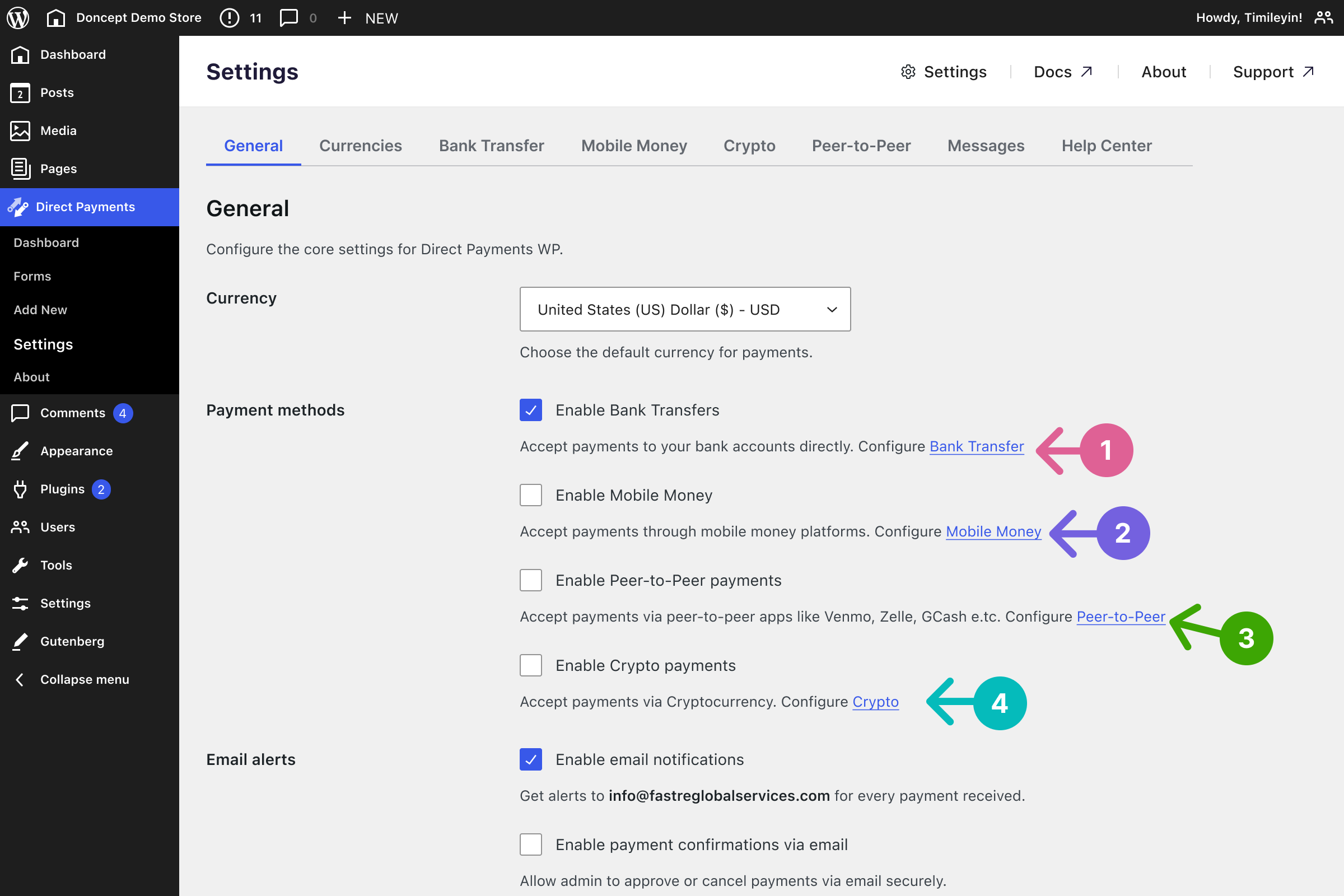1344x896 pixels.
Task: Click the plus icon next to NEW
Action: 344,18
